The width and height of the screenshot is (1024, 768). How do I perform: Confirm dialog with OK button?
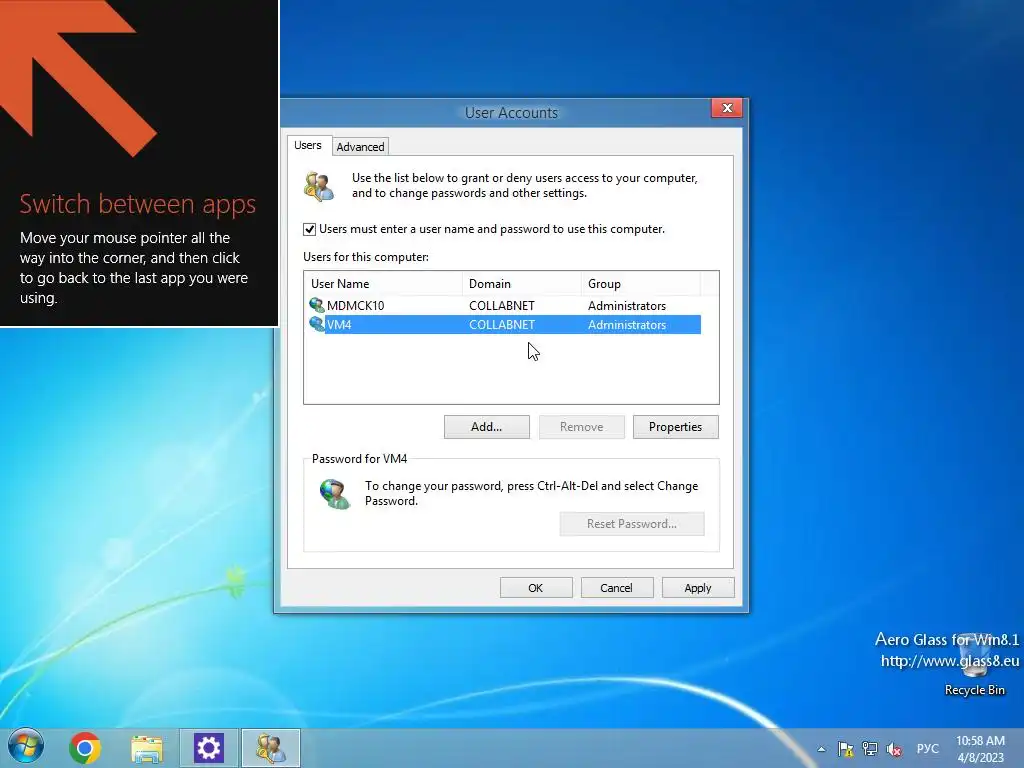536,588
